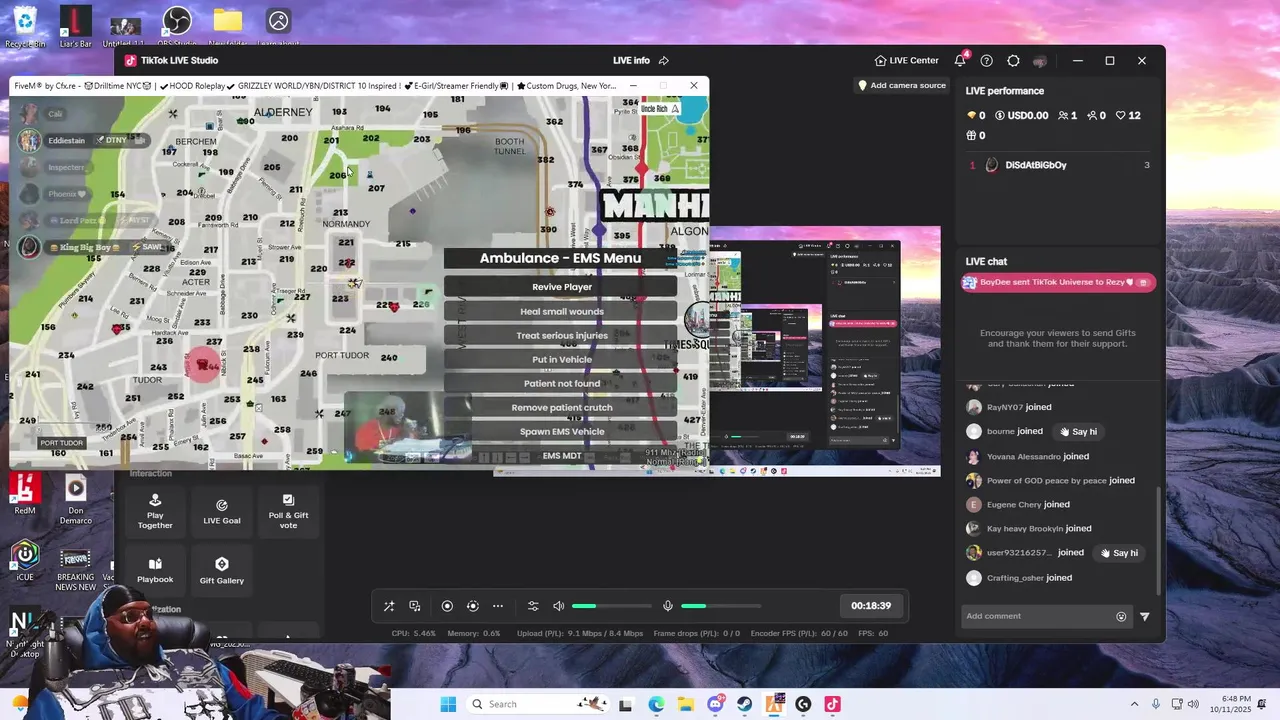1280x720 pixels.
Task: Open the LIVE Goal tile
Action: click(x=222, y=511)
